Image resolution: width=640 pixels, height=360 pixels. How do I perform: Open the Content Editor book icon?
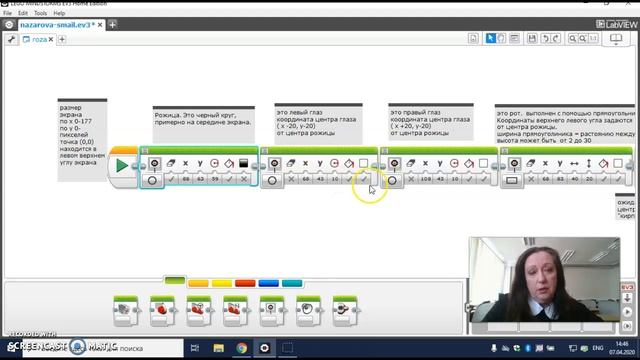click(616, 39)
